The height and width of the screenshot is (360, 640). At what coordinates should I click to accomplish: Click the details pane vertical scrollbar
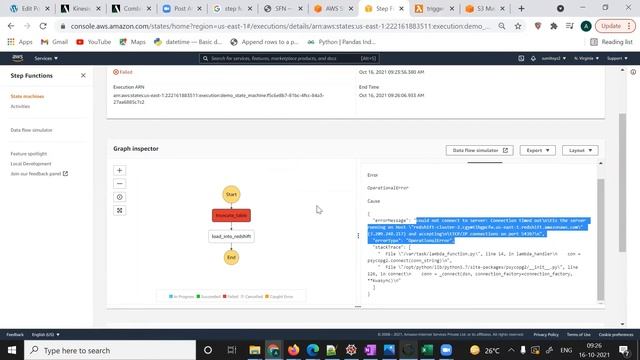point(600,239)
